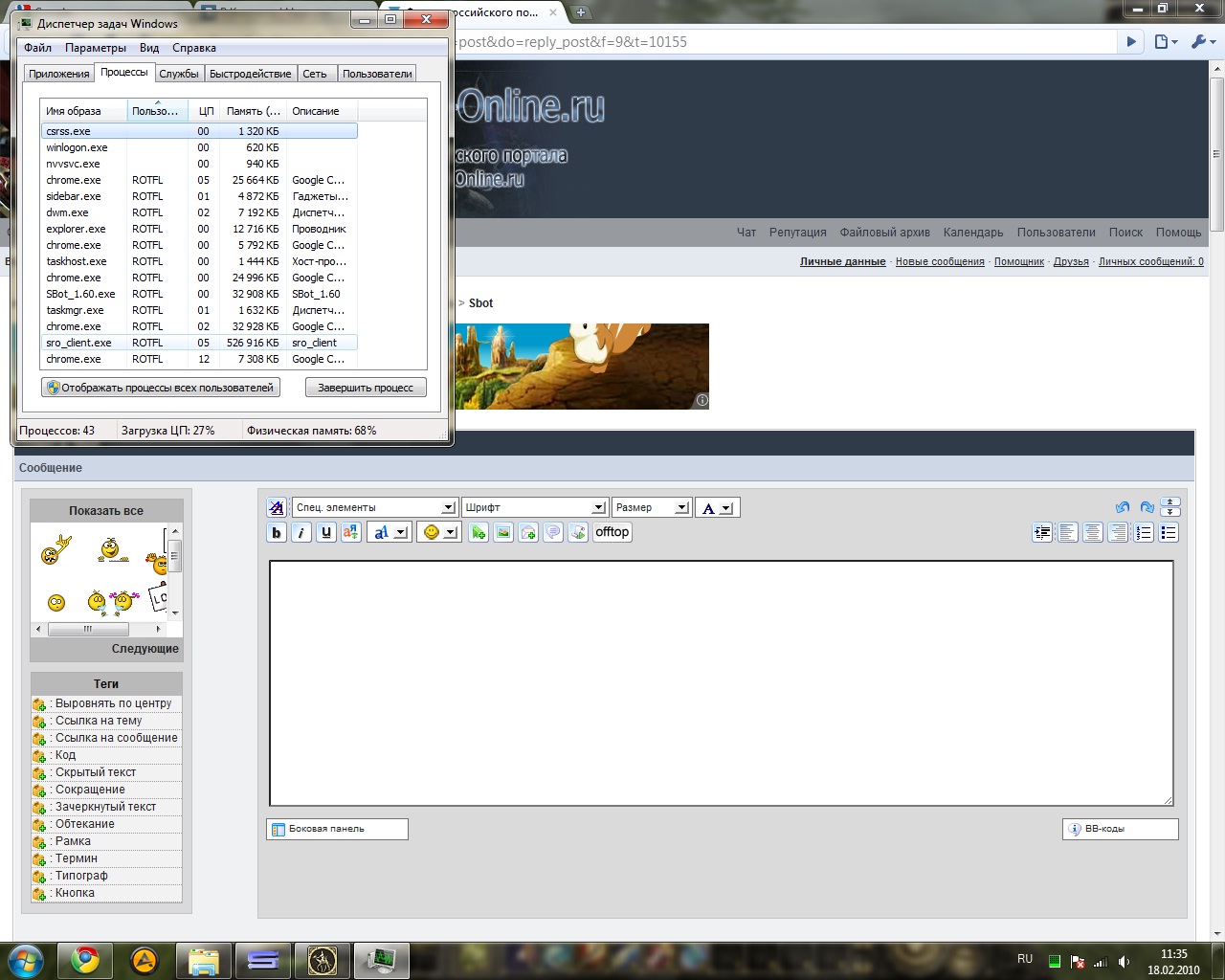Click Показать все above the emoticons

(106, 511)
